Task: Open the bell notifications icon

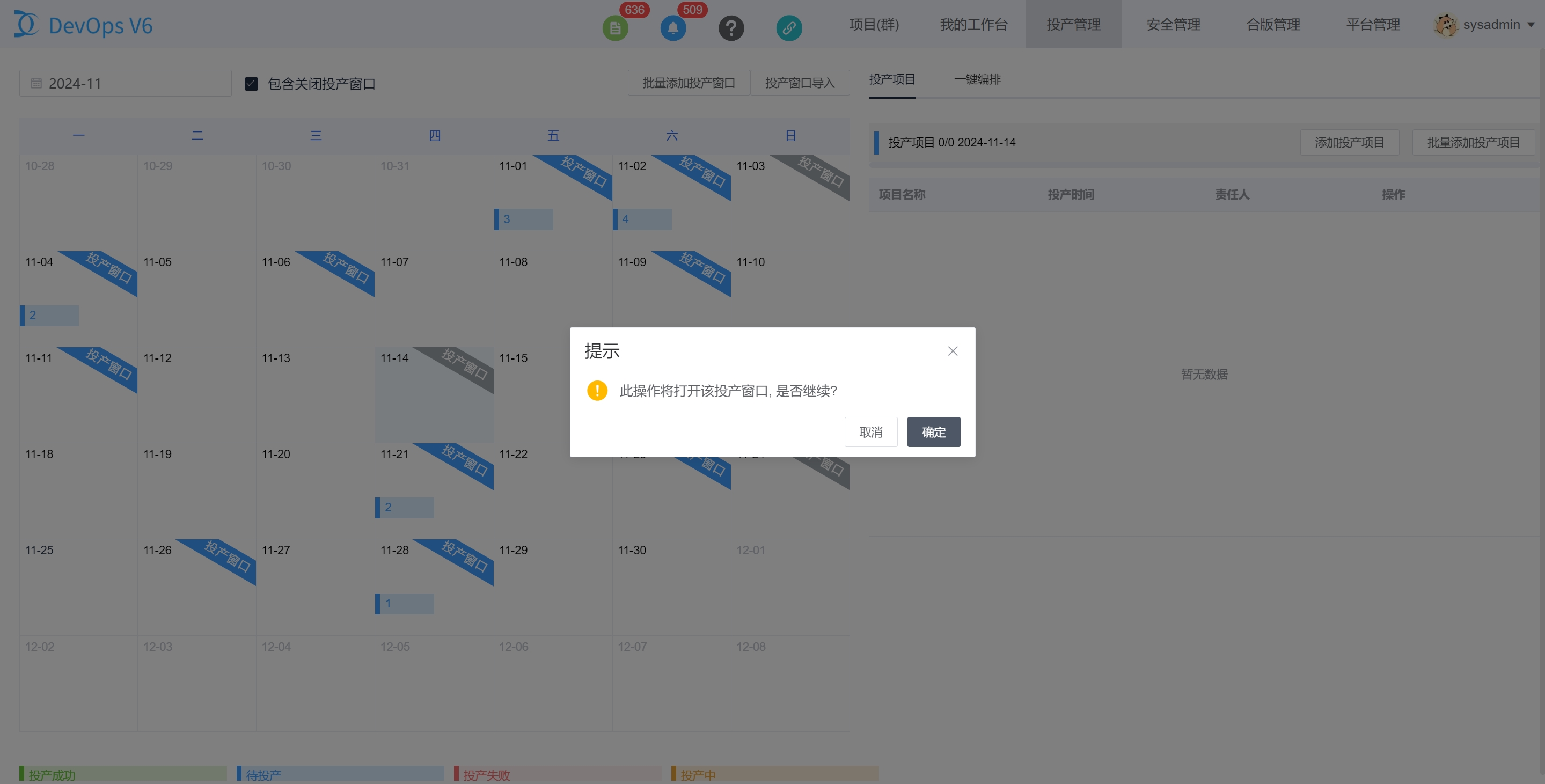Action: [673, 27]
